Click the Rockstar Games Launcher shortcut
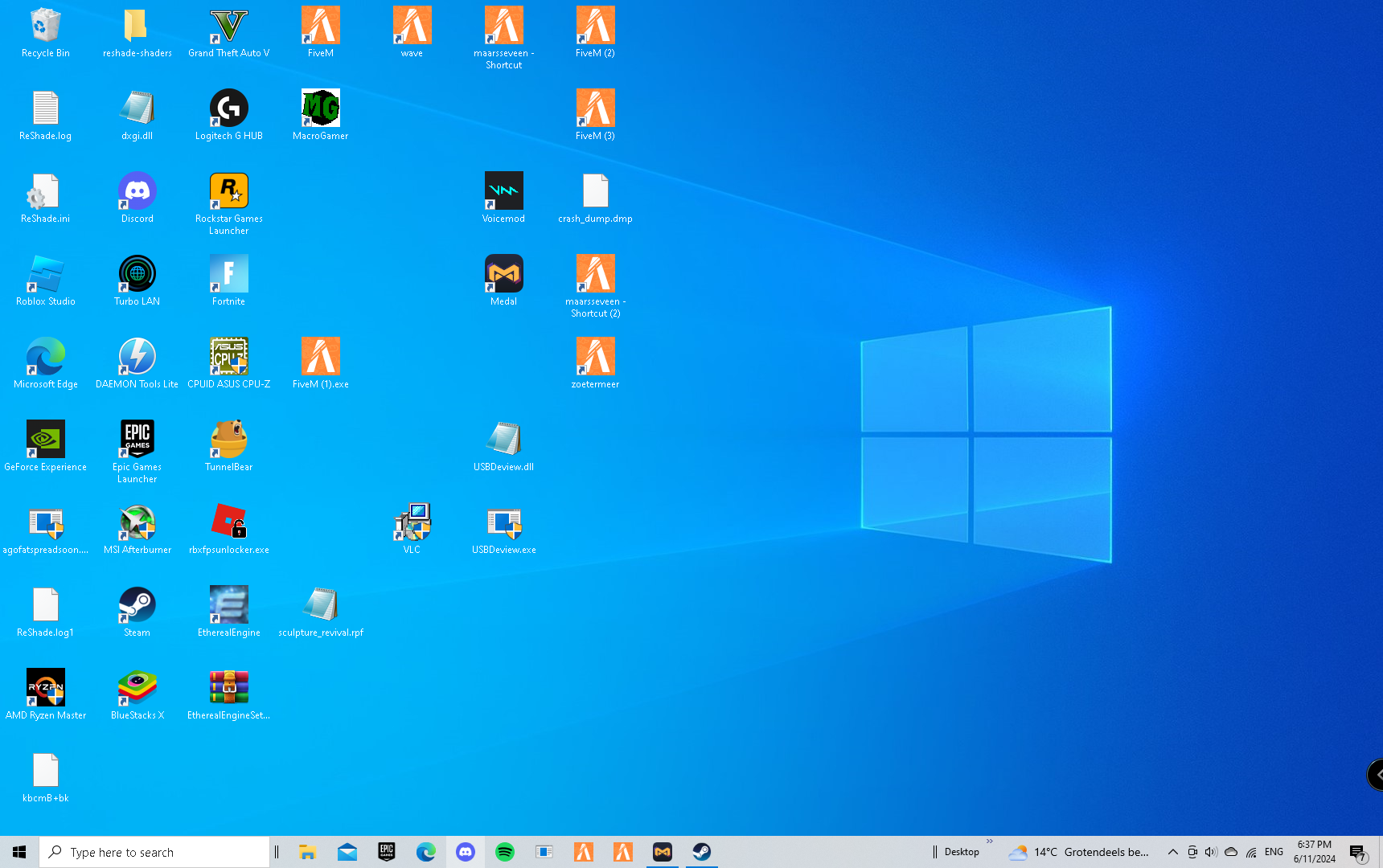This screenshot has height=868, width=1383. [x=228, y=192]
